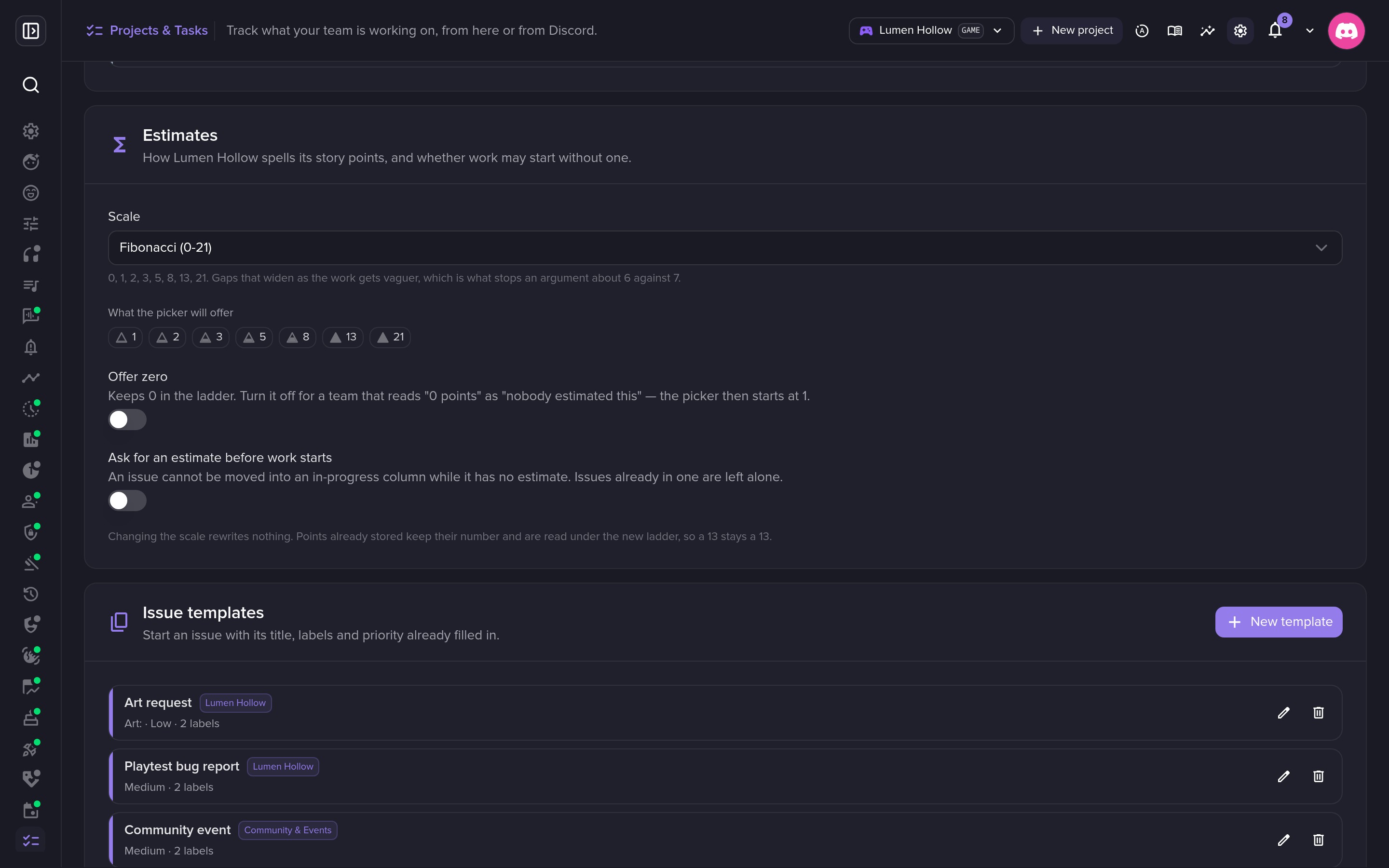
Task: Open the settings gear in top bar
Action: [1240, 30]
